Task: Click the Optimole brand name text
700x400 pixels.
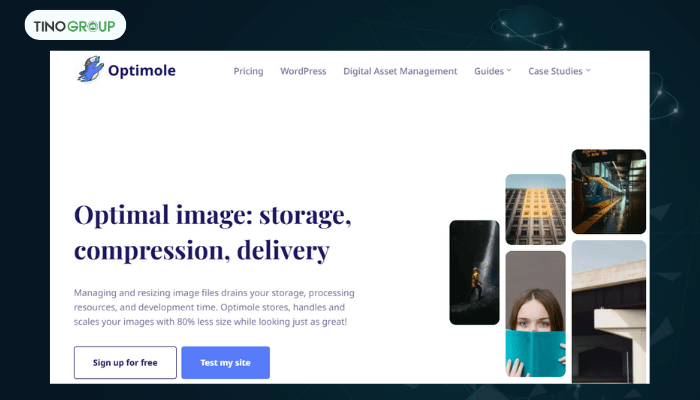Action: tap(142, 71)
